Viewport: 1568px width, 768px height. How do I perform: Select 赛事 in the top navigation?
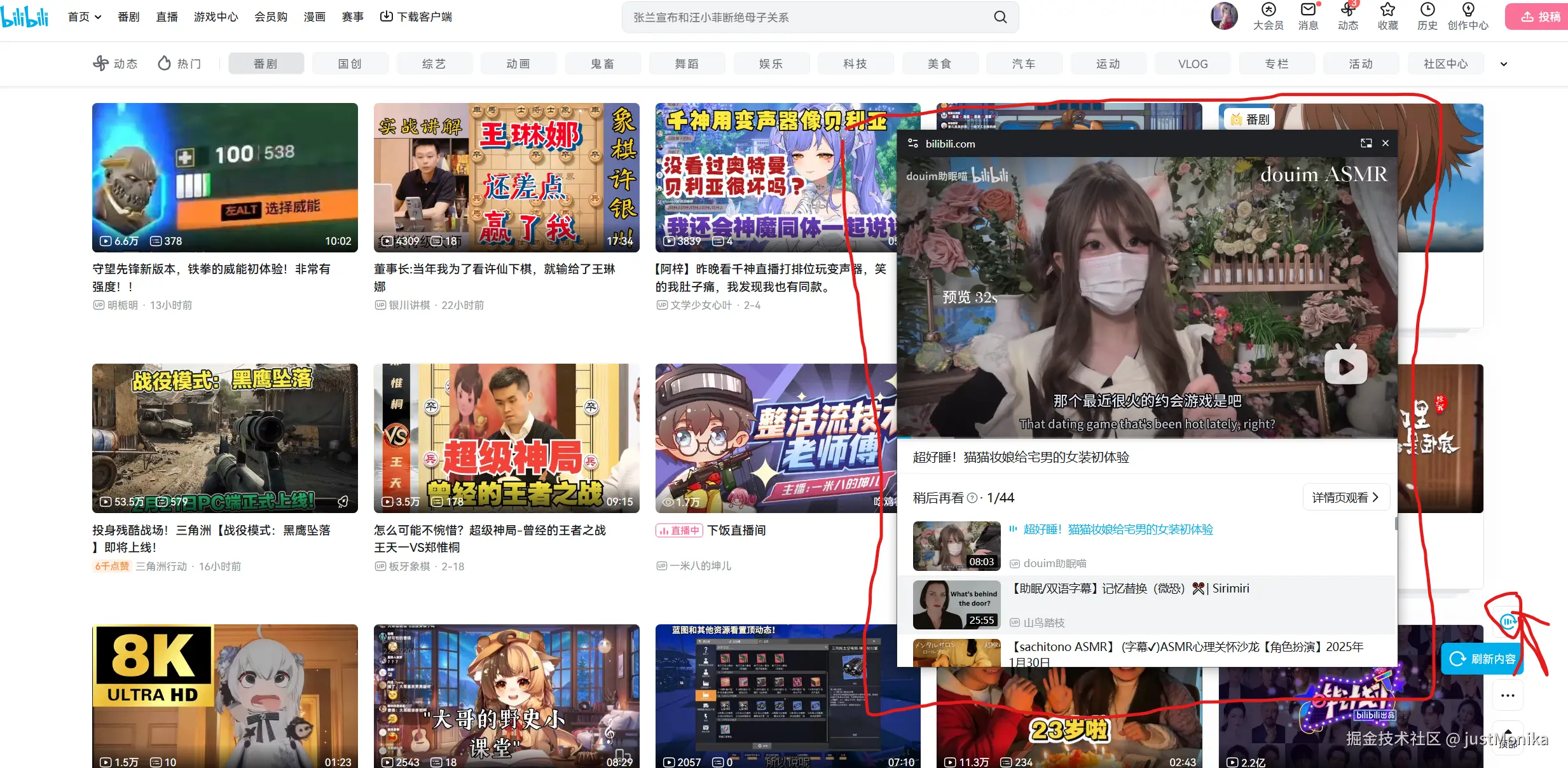(354, 17)
